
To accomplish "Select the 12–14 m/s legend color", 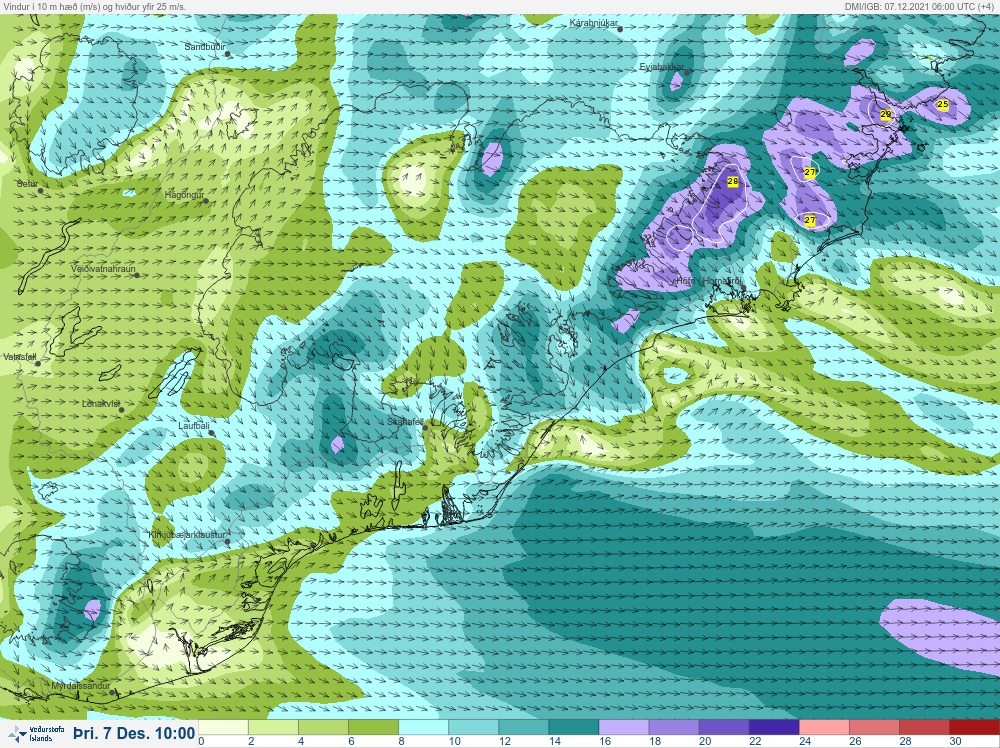I will (524, 728).
